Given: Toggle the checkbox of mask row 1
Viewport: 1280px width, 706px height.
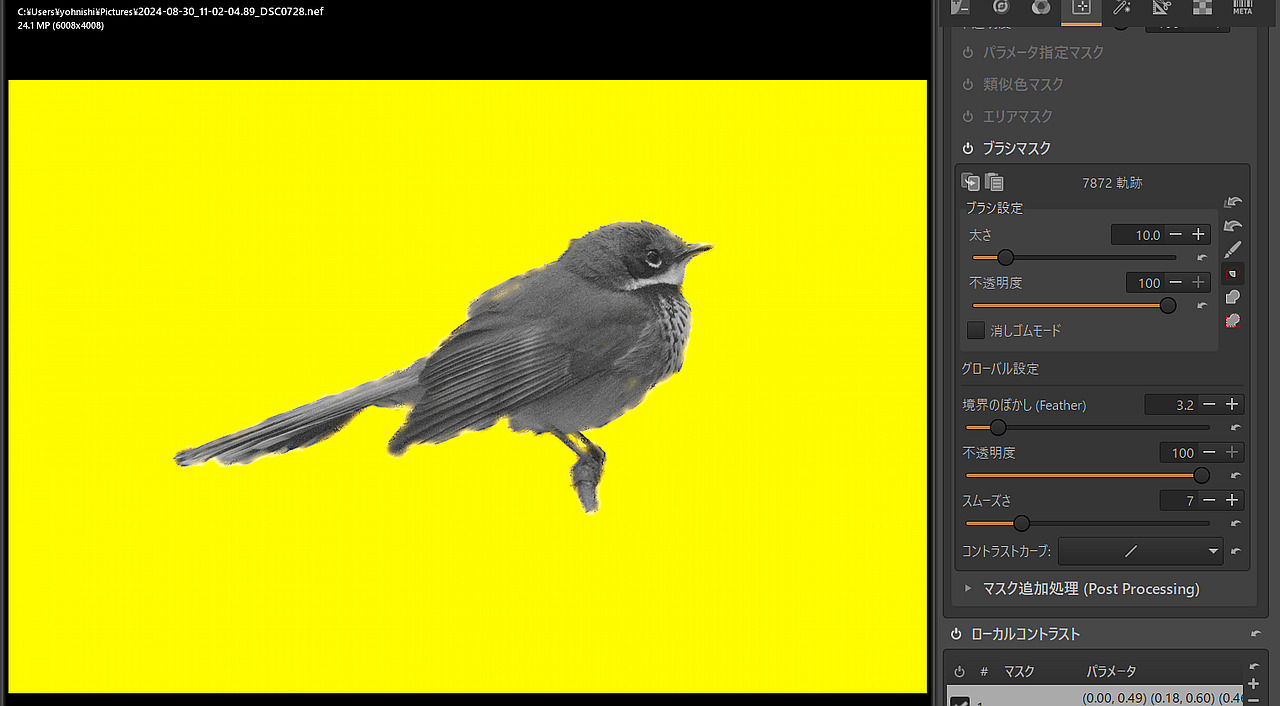Looking at the screenshot, I should click(x=959, y=703).
